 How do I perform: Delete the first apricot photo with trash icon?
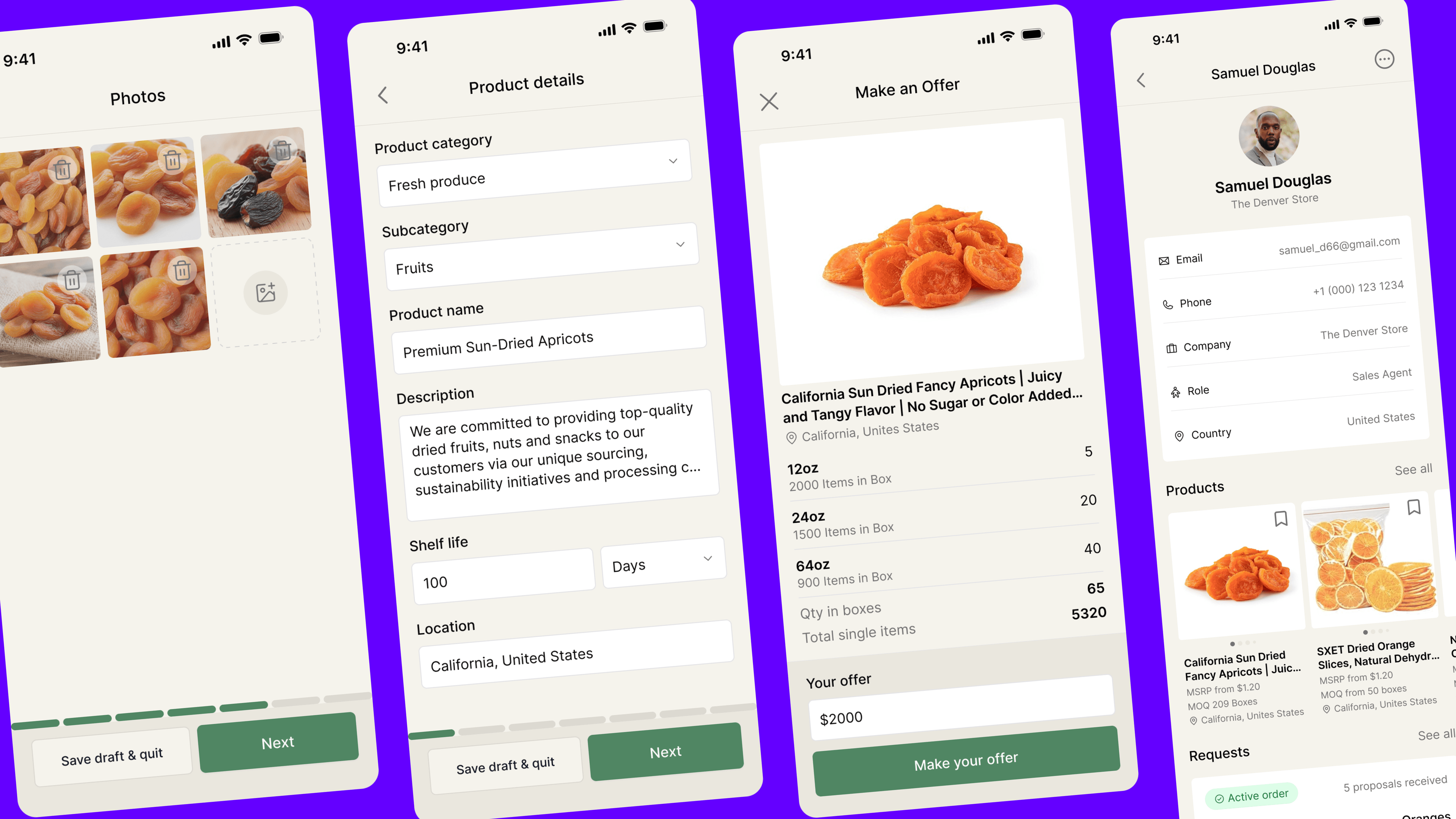coord(63,169)
